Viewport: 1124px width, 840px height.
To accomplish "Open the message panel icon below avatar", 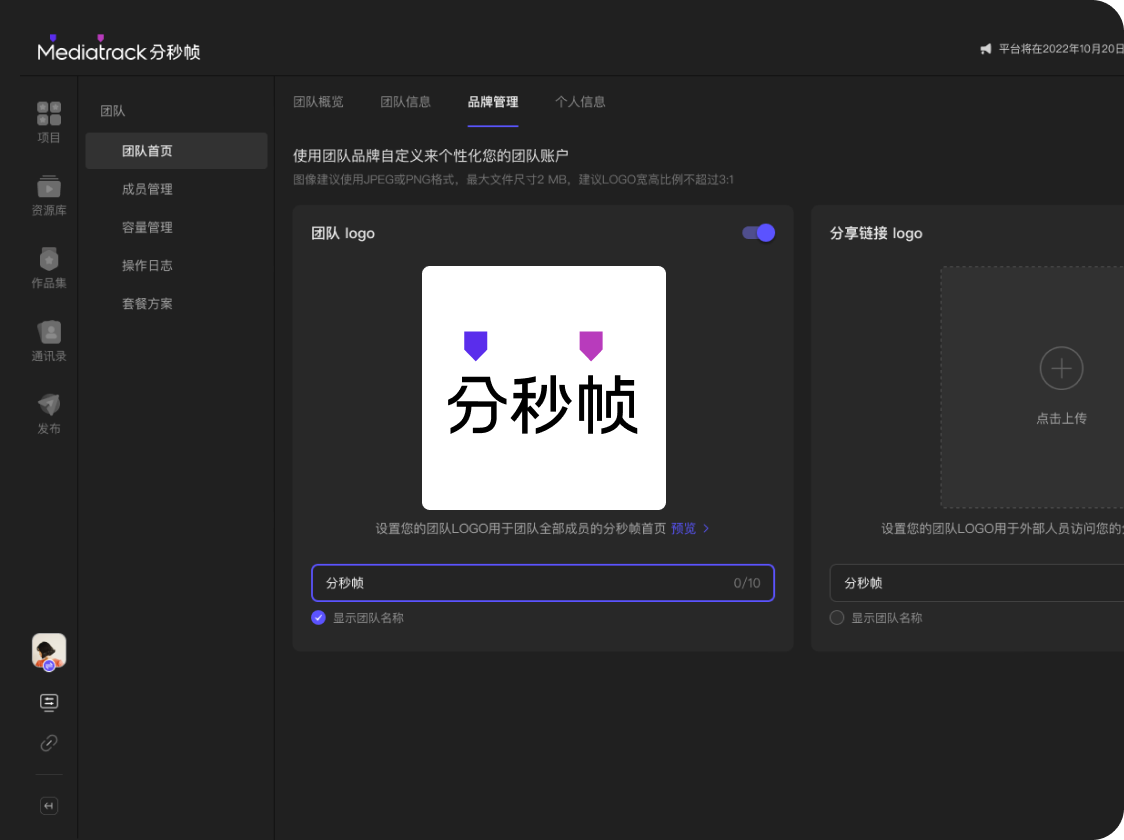I will pyautogui.click(x=49, y=702).
